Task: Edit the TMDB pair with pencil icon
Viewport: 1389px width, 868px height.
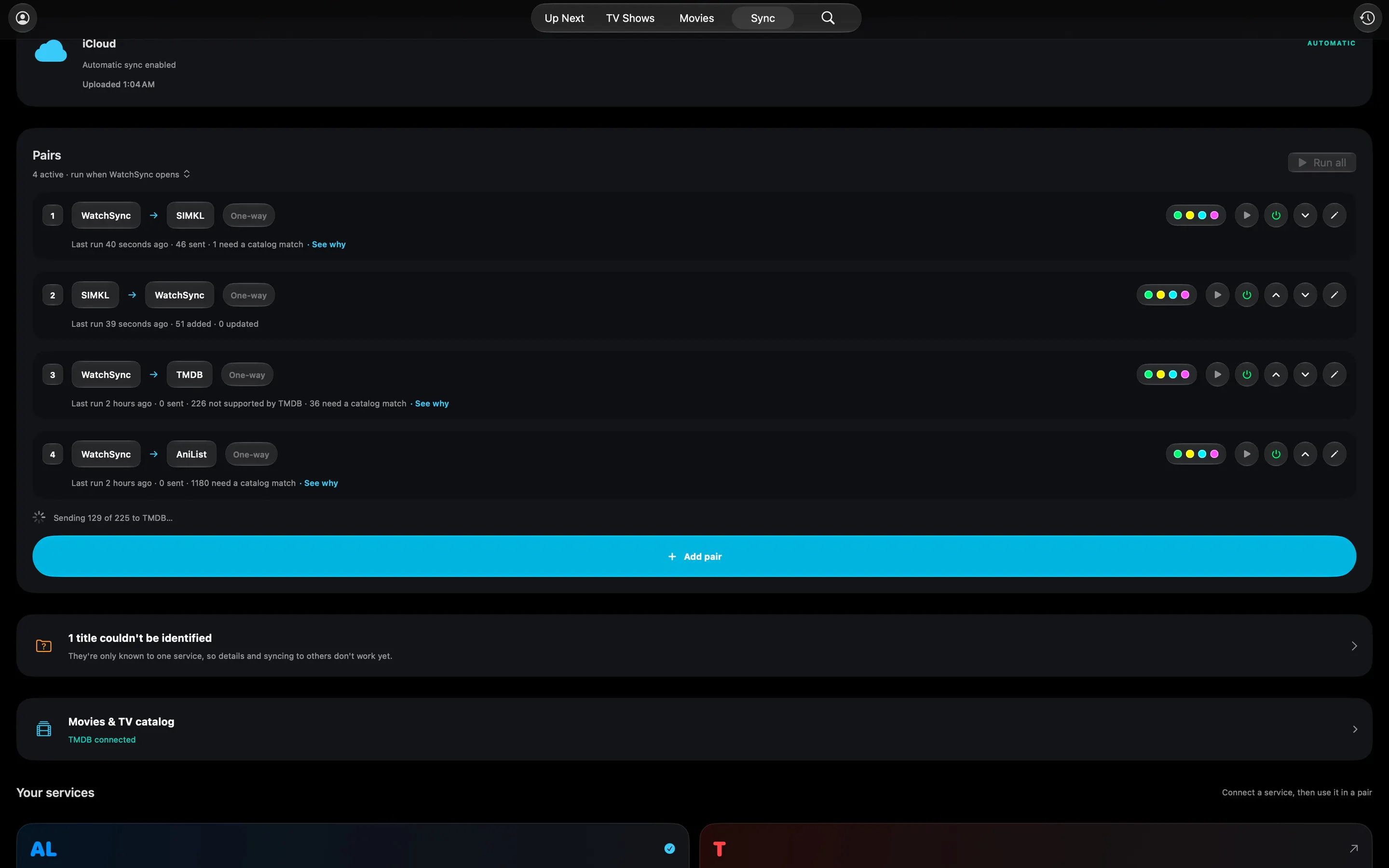Action: pos(1334,374)
